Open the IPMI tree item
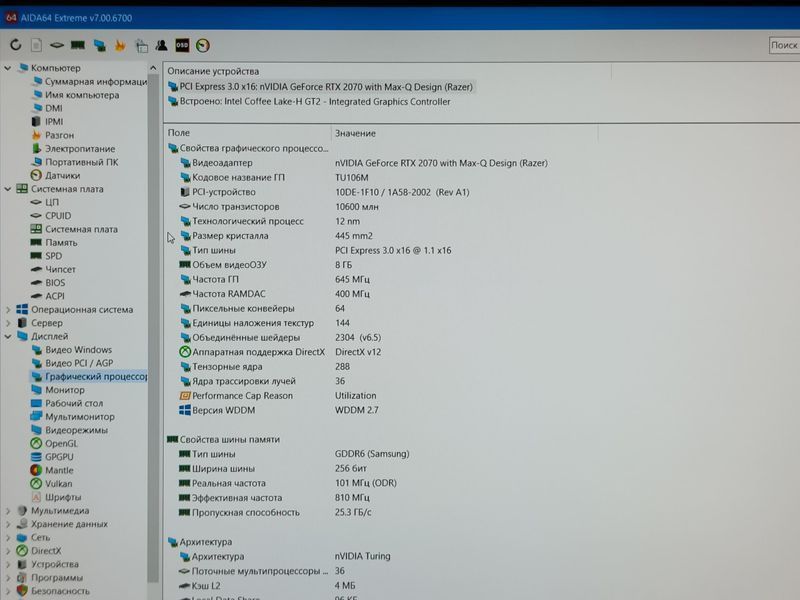This screenshot has height=600, width=800. pyautogui.click(x=47, y=121)
